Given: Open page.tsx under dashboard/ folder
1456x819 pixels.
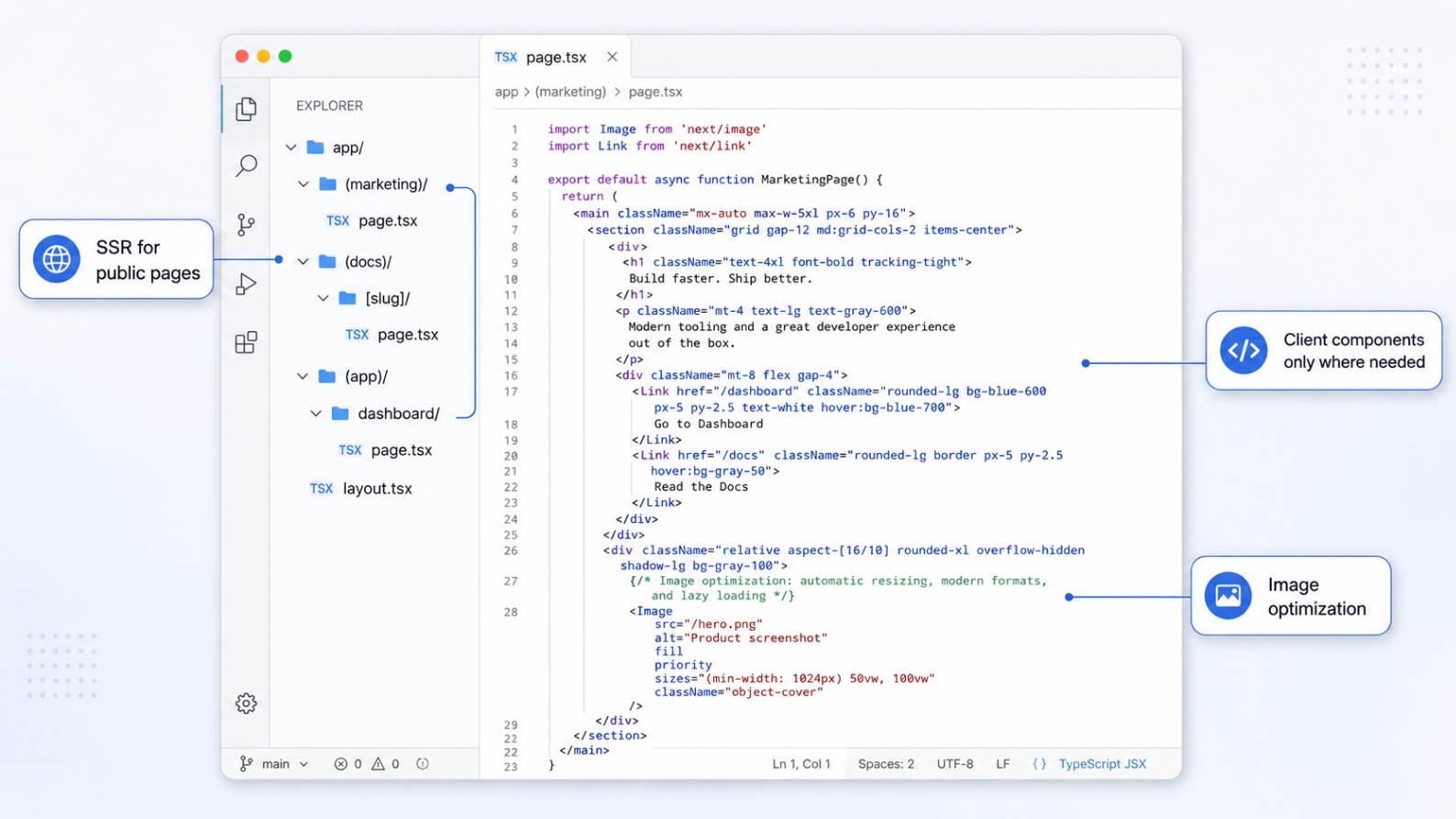Looking at the screenshot, I should [402, 450].
